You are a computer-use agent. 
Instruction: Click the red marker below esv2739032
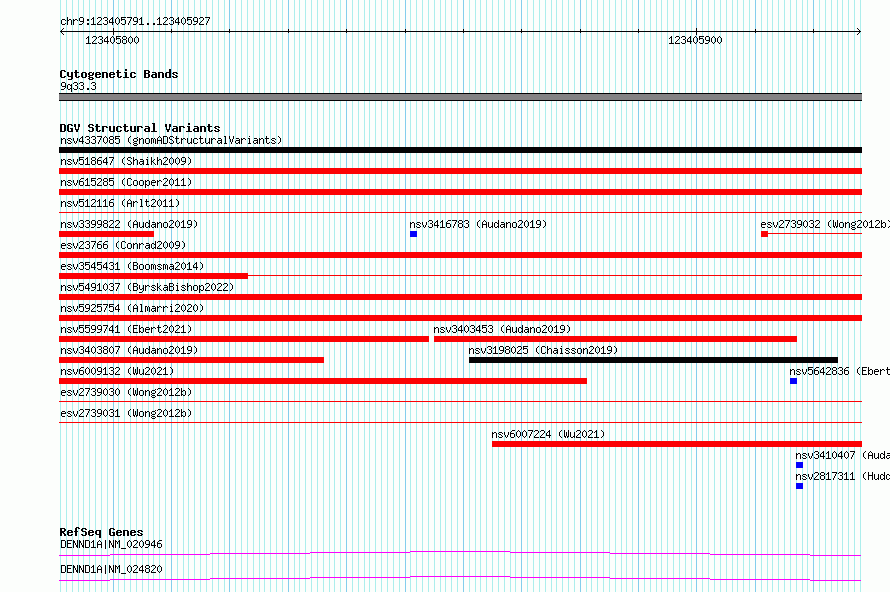tap(765, 234)
